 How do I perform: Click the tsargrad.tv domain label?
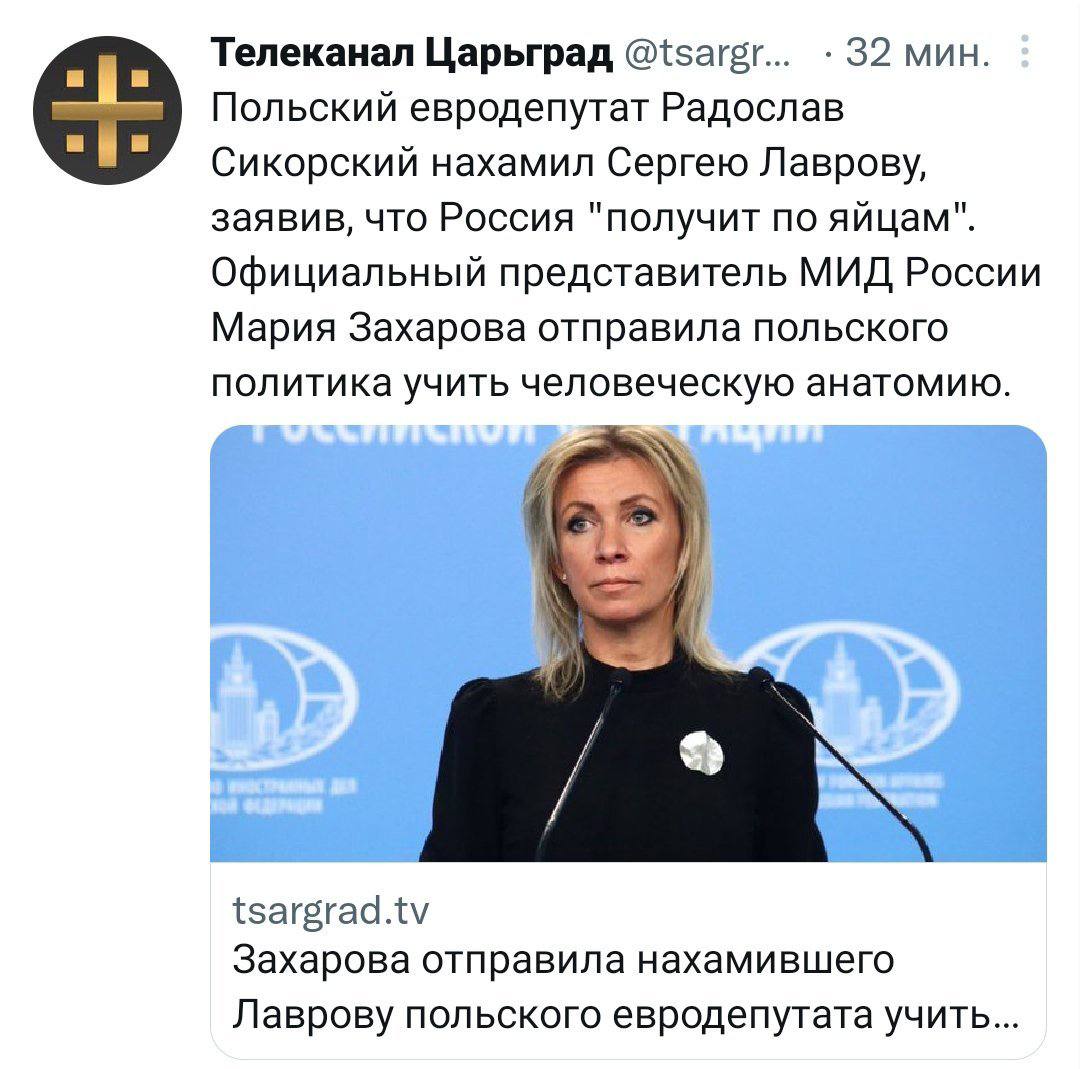click(x=331, y=910)
